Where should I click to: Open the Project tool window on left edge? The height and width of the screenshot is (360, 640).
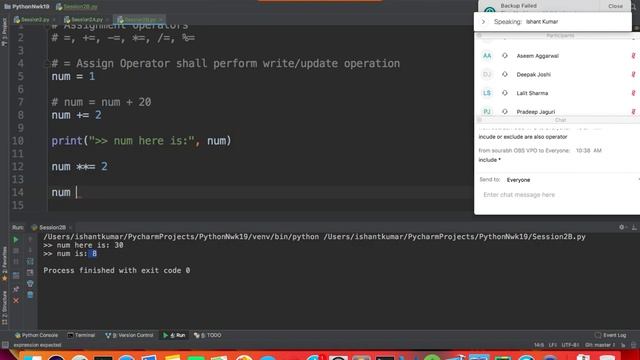click(4, 31)
